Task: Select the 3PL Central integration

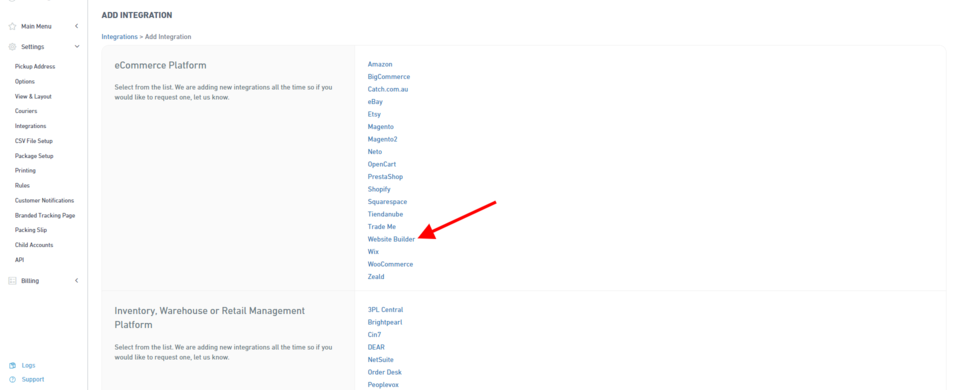Action: tap(385, 310)
